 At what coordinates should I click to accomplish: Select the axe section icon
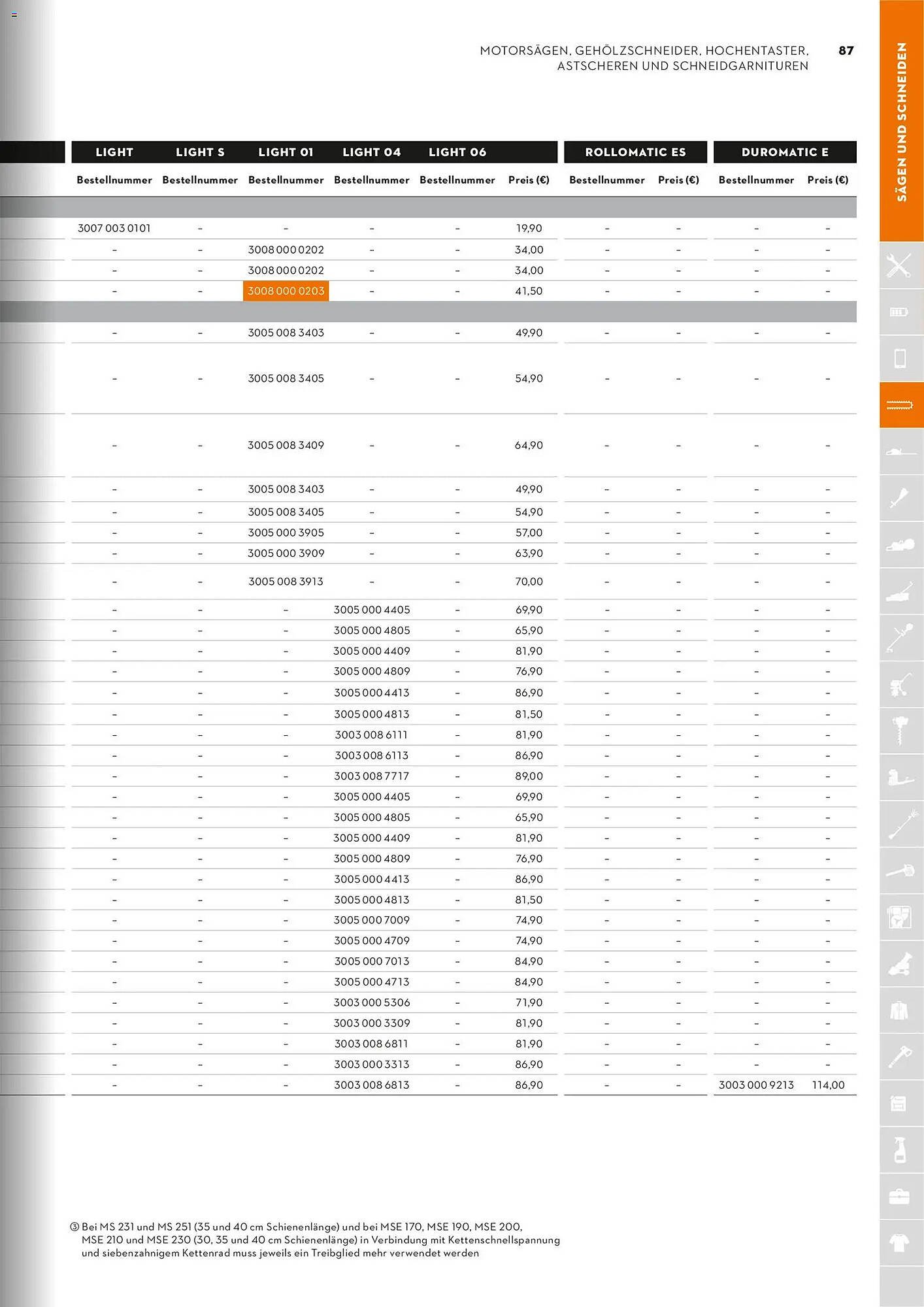pos(901,1057)
